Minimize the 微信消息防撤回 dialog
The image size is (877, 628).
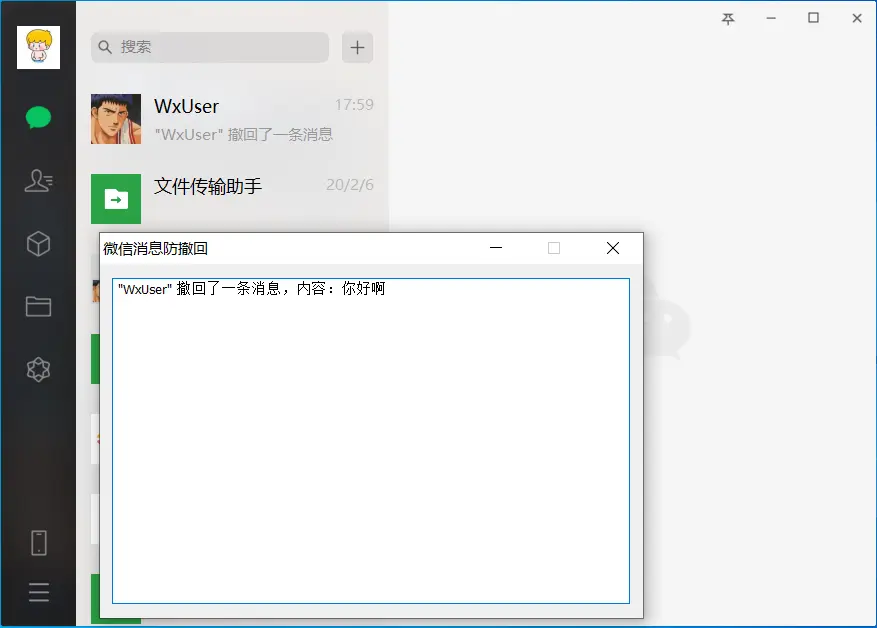pos(496,248)
